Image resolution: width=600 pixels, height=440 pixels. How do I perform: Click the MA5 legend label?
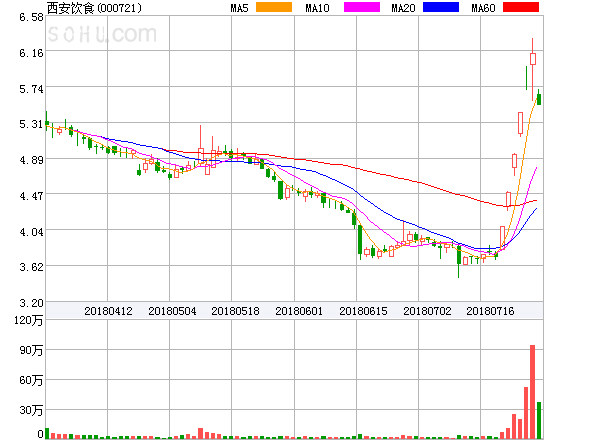[240, 8]
